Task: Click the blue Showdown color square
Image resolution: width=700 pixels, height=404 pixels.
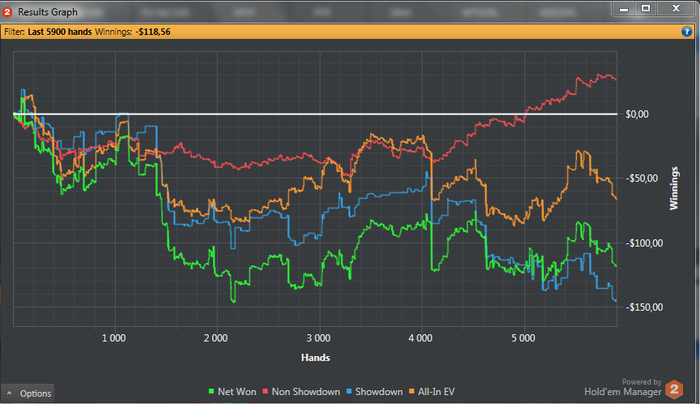Action: [349, 392]
